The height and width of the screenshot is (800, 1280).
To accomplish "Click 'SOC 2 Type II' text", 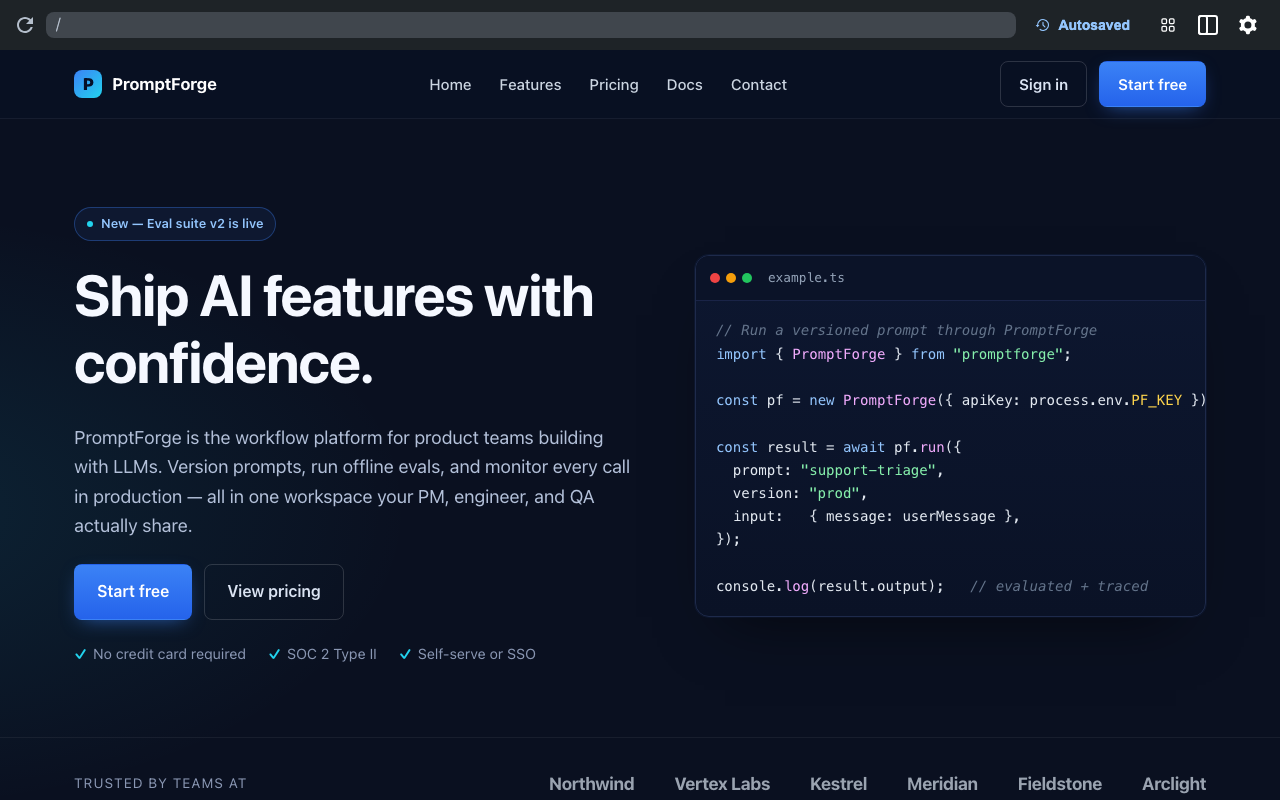I will click(x=332, y=654).
